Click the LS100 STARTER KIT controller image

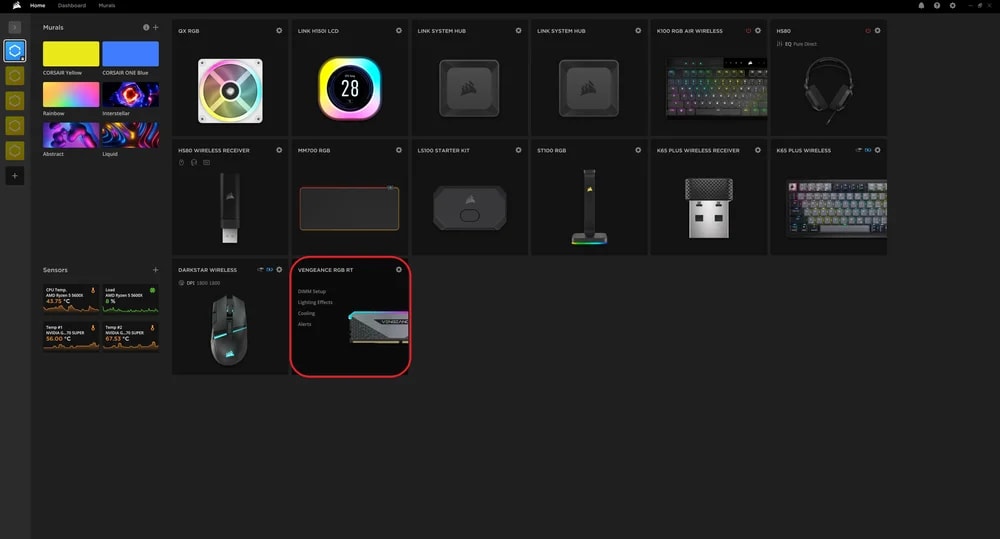point(469,208)
